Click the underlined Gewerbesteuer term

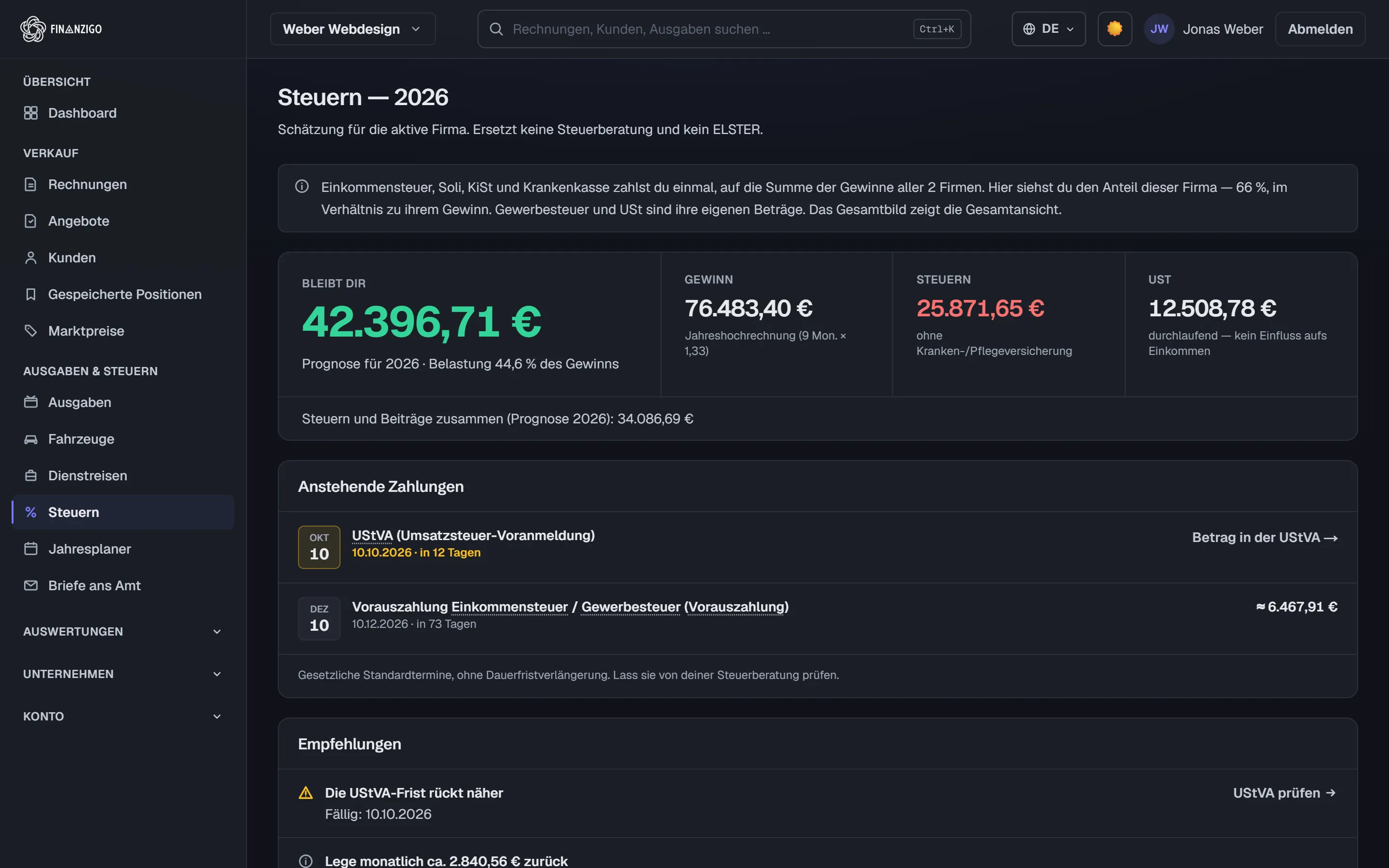(631, 607)
